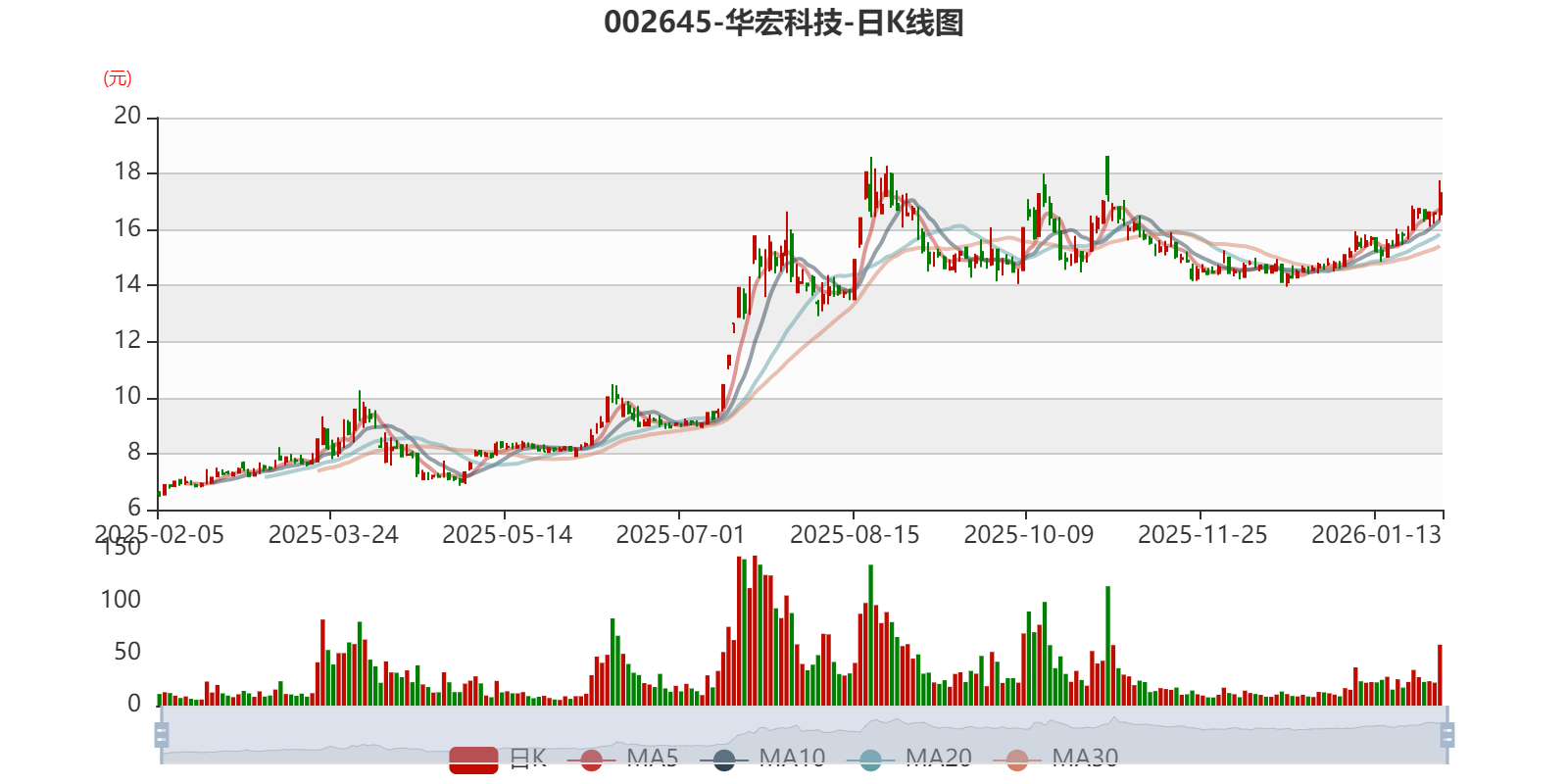Click the 14 price axis label
Screen dimensions: 1568x784
[x=127, y=285]
